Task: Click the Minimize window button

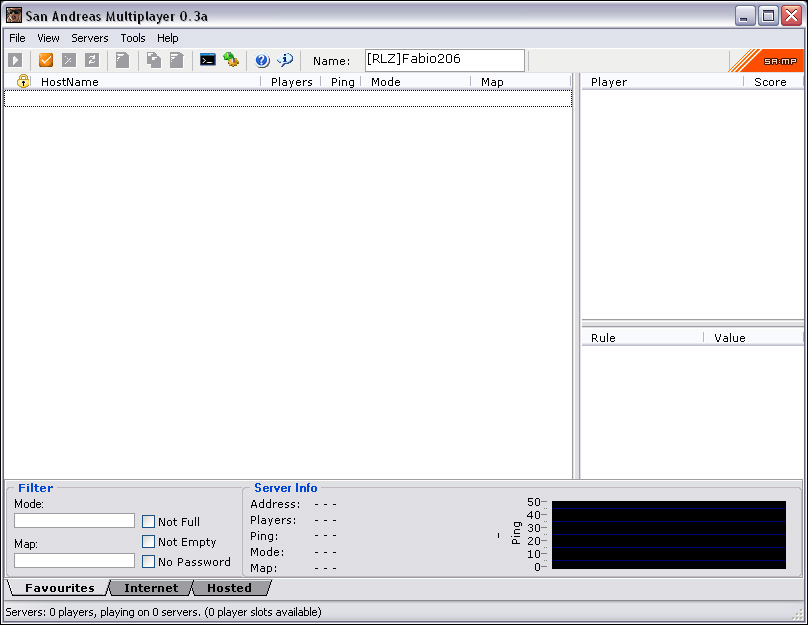Action: (x=745, y=15)
